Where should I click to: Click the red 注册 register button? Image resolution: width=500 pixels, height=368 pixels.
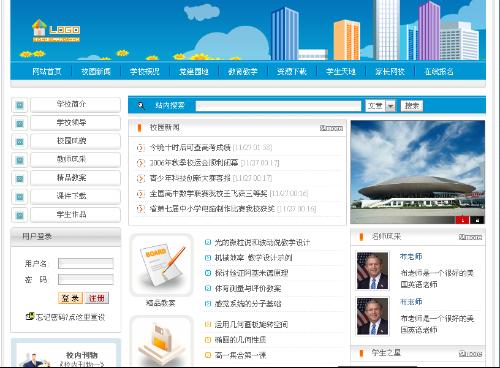(x=97, y=298)
